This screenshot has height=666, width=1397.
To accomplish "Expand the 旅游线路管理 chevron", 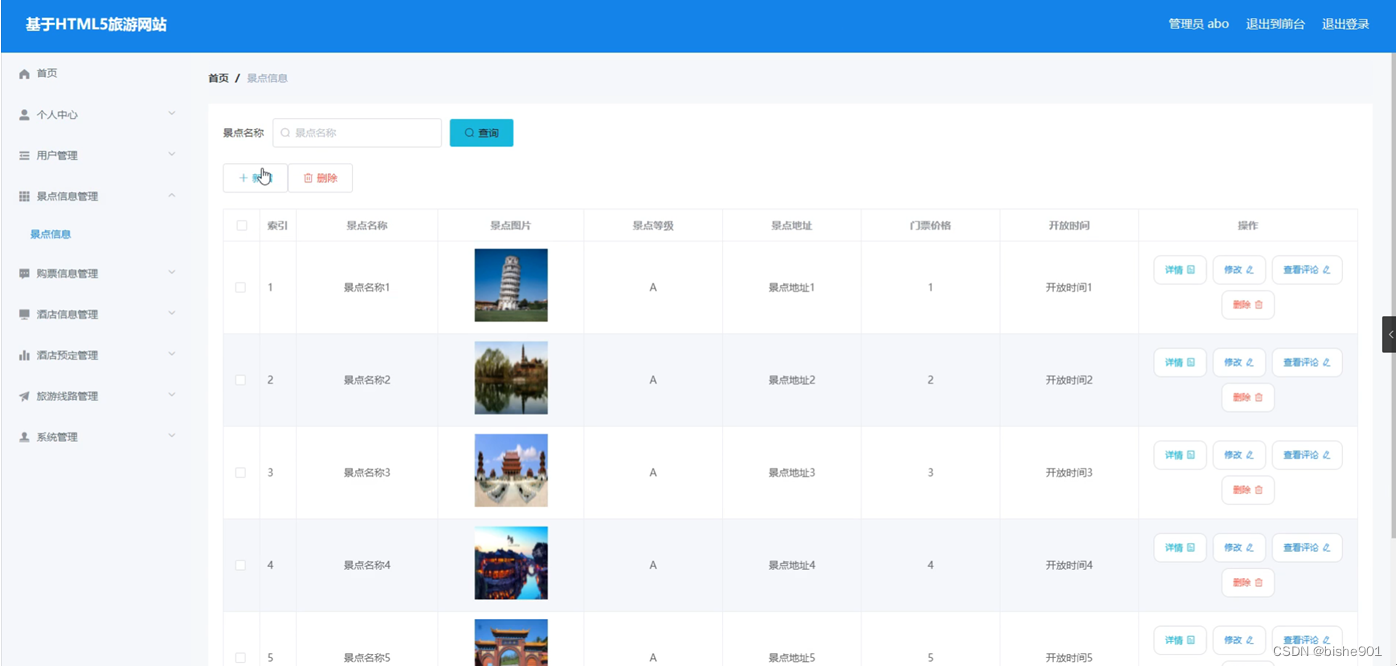I will pos(171,396).
